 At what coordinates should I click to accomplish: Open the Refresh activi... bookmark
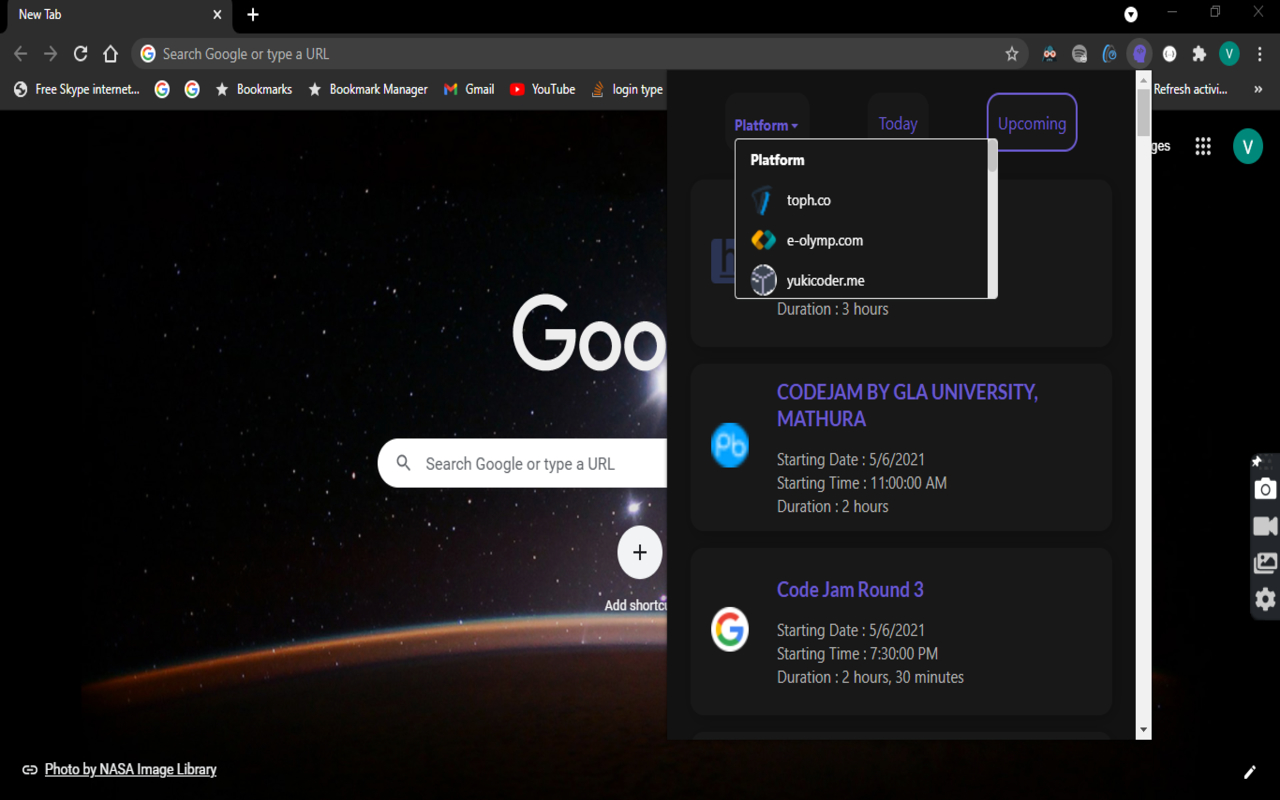coord(1190,89)
